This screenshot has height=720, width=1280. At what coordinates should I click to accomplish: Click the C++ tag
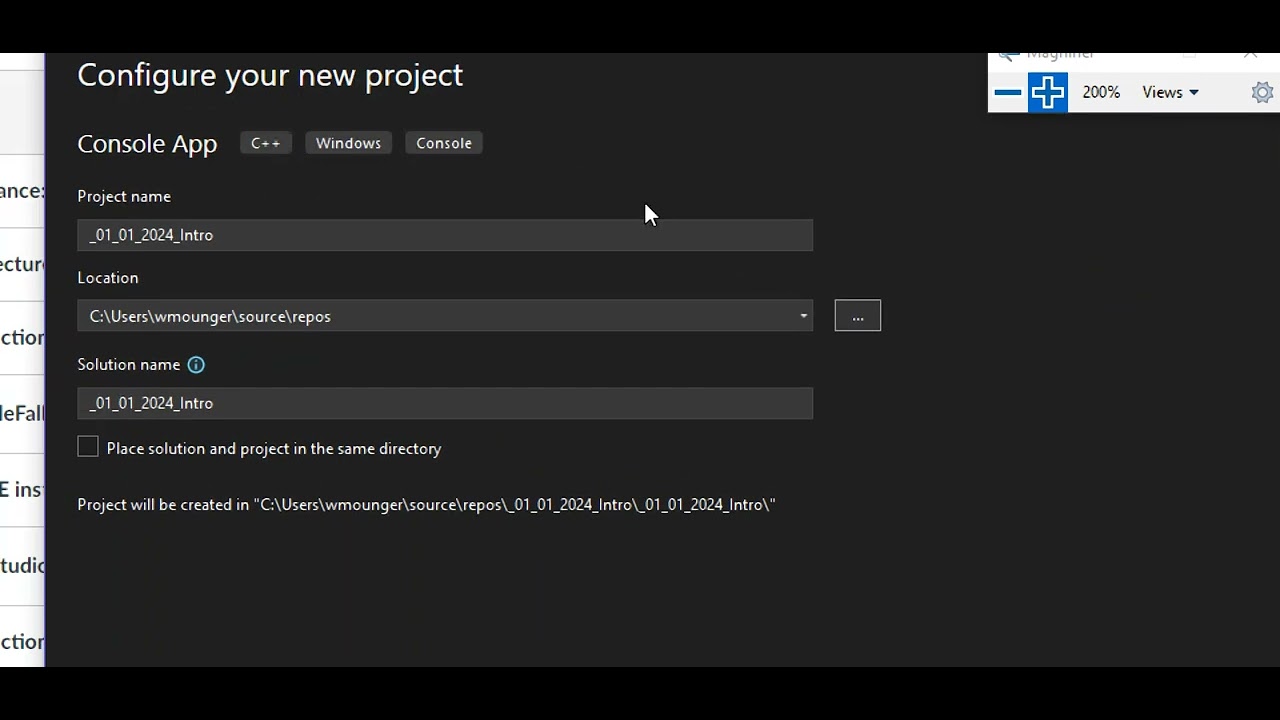(x=265, y=143)
